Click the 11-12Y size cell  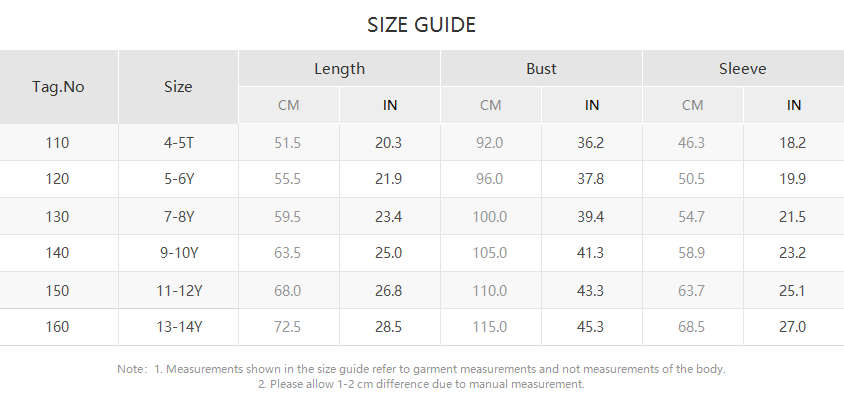click(178, 290)
